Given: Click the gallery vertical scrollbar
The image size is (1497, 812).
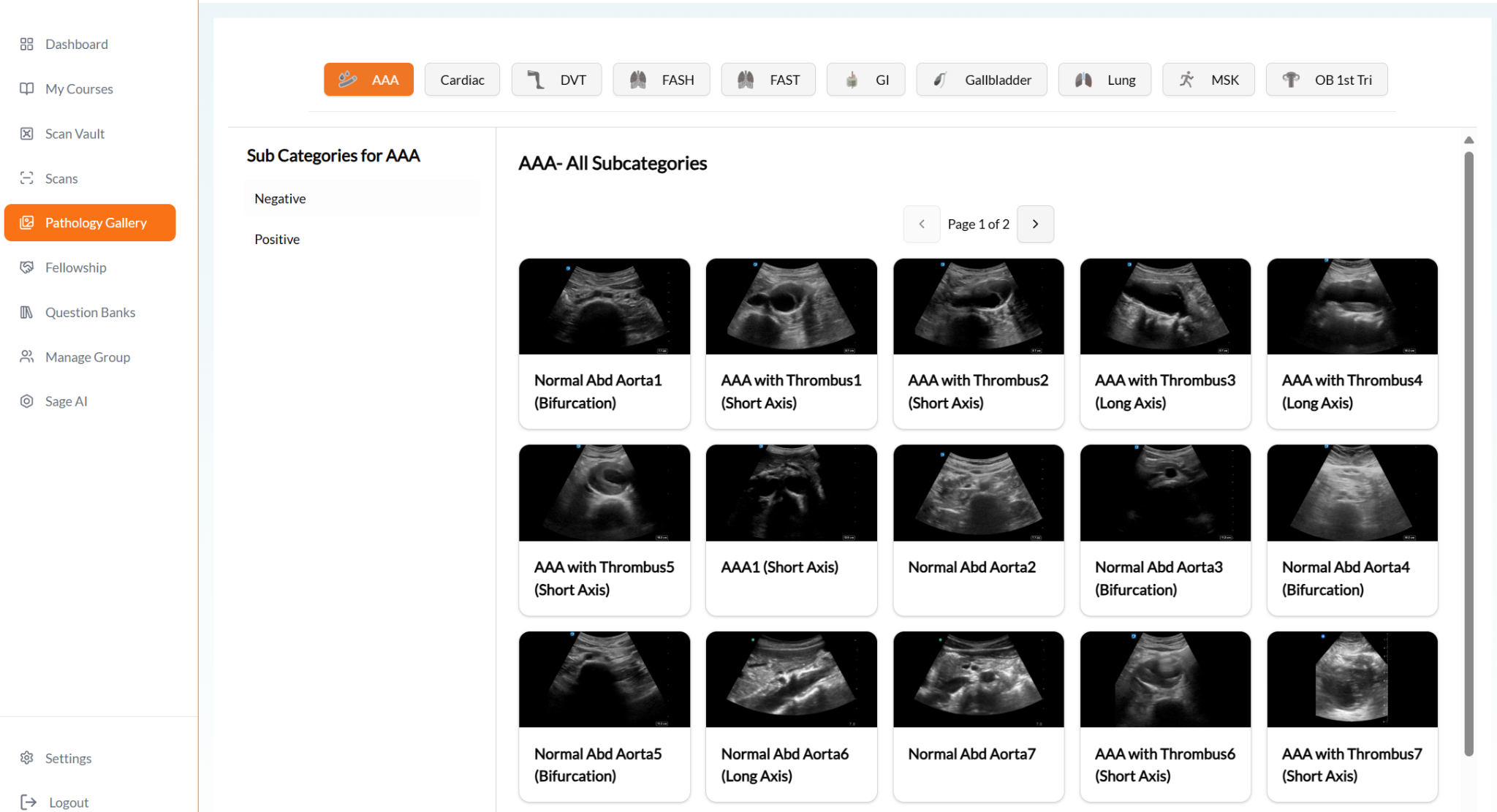Looking at the screenshot, I should tap(1468, 453).
